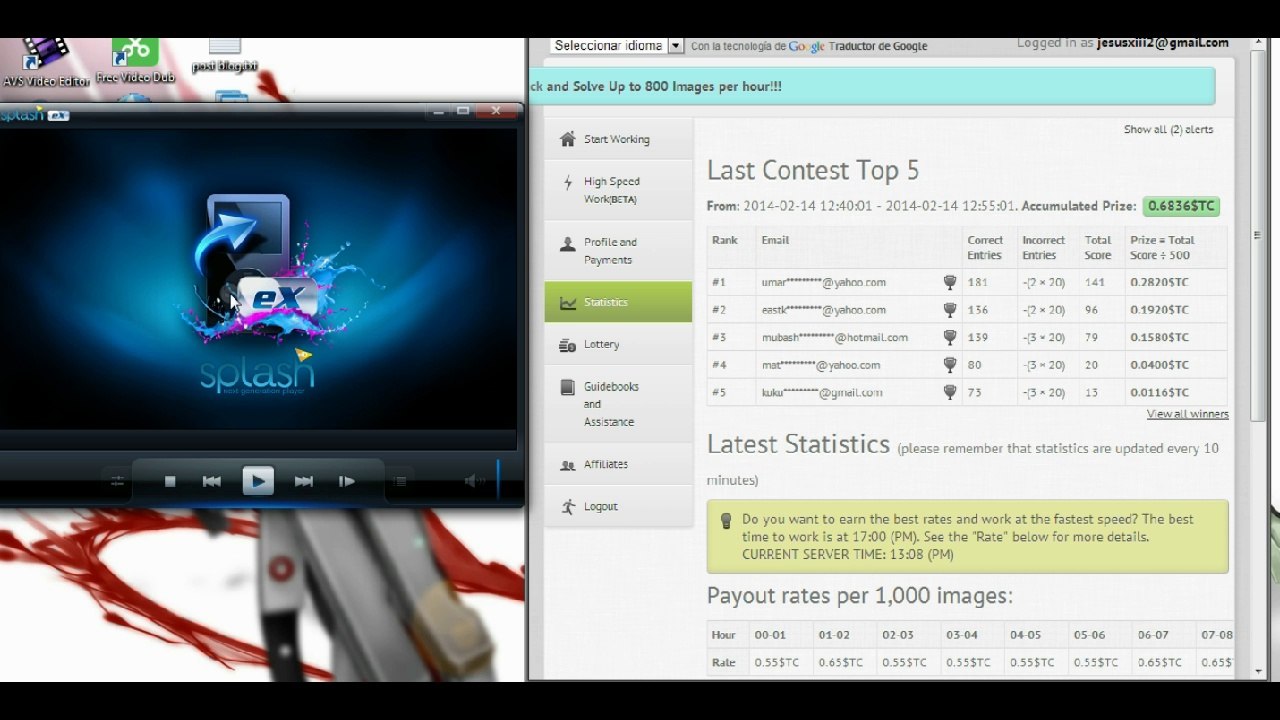The image size is (1280, 720).
Task: Click the mat yahoo.com email cell
Action: (x=820, y=365)
